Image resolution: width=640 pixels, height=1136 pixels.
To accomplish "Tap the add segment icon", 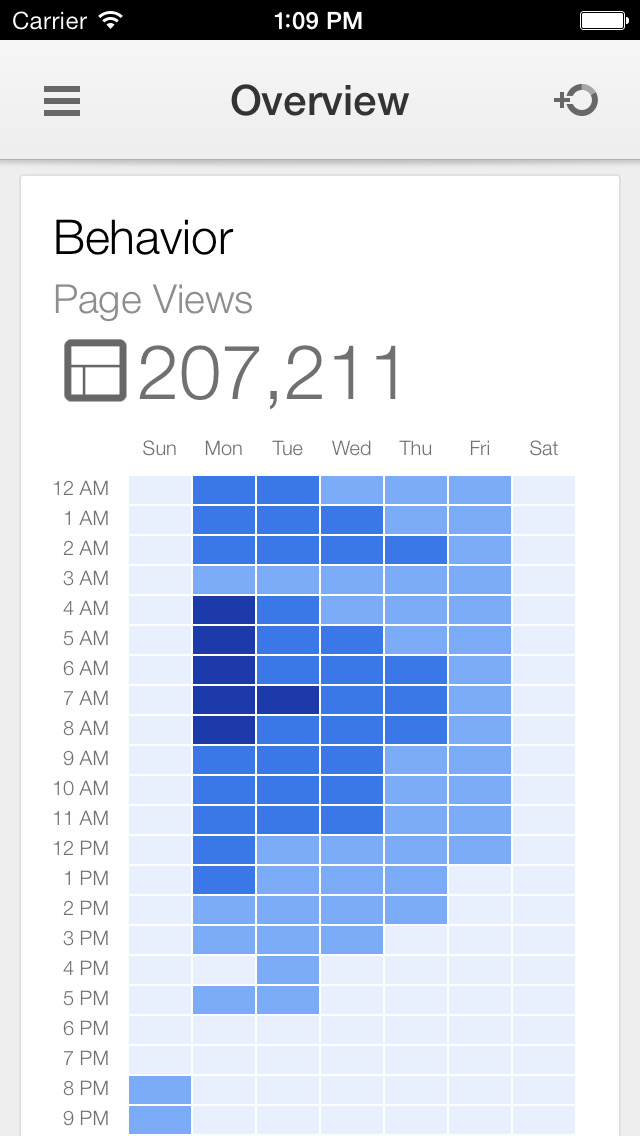I will [576, 100].
